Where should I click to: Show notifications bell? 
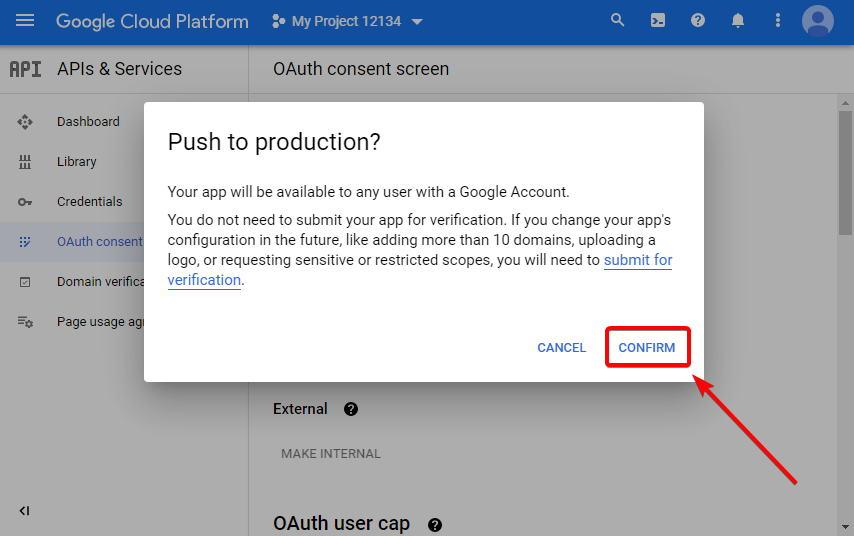[x=738, y=21]
